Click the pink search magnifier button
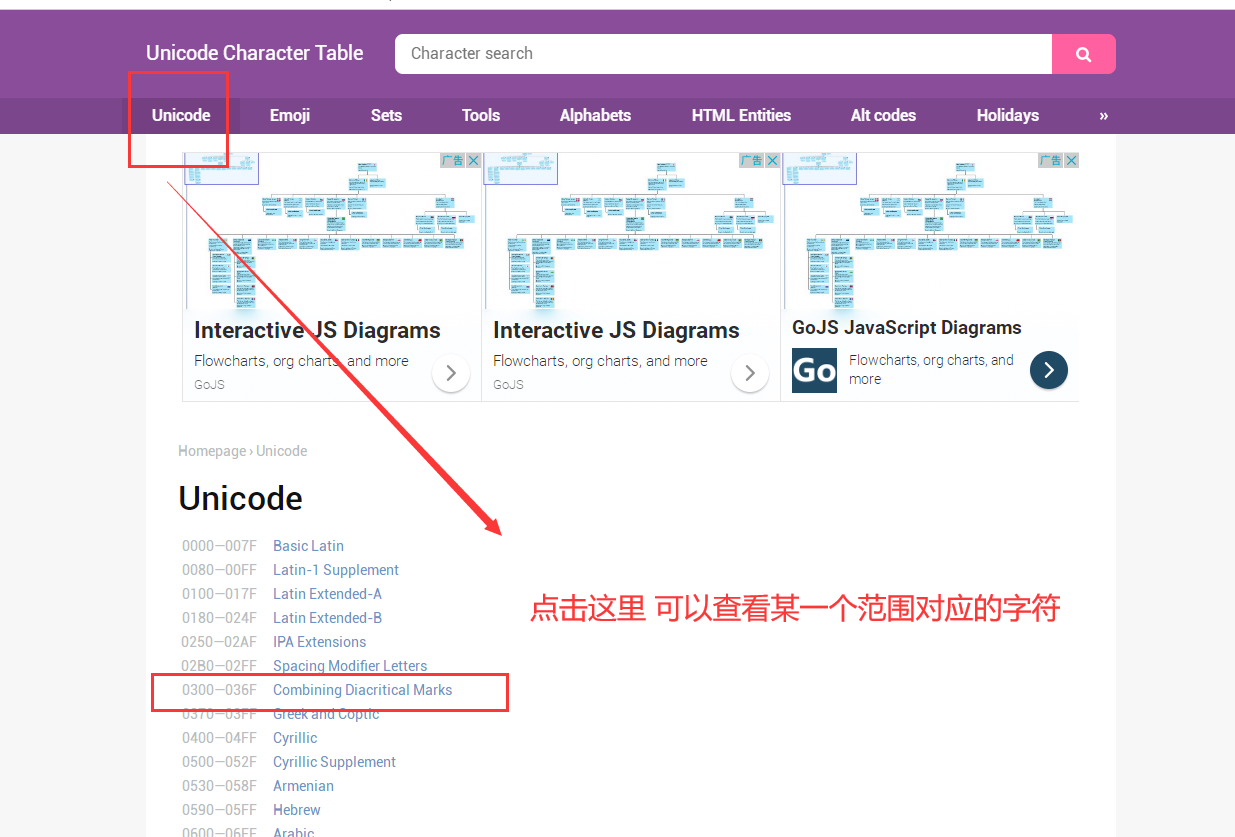1235x837 pixels. click(1083, 54)
